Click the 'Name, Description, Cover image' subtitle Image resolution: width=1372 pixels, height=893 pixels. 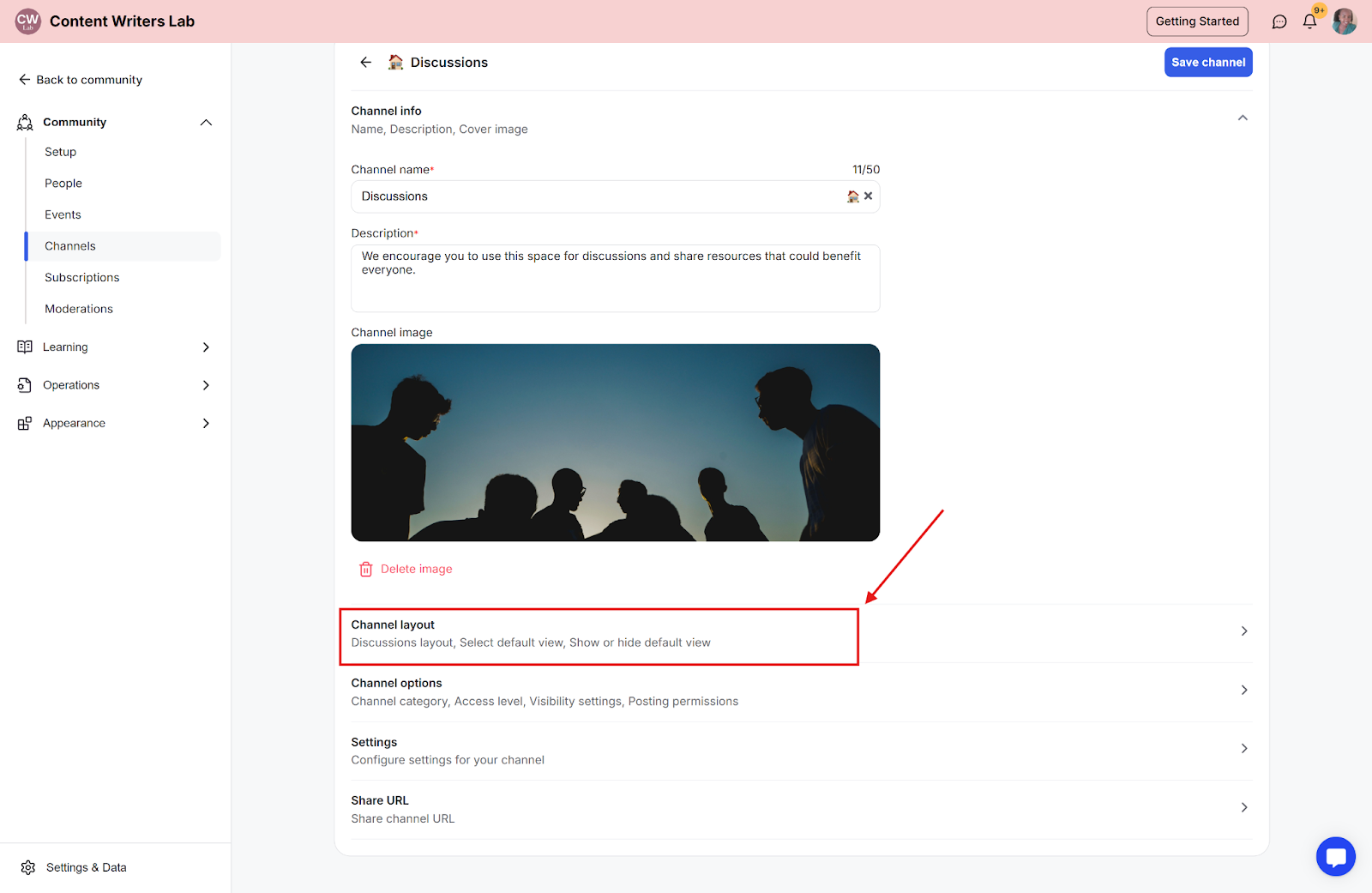coord(439,130)
